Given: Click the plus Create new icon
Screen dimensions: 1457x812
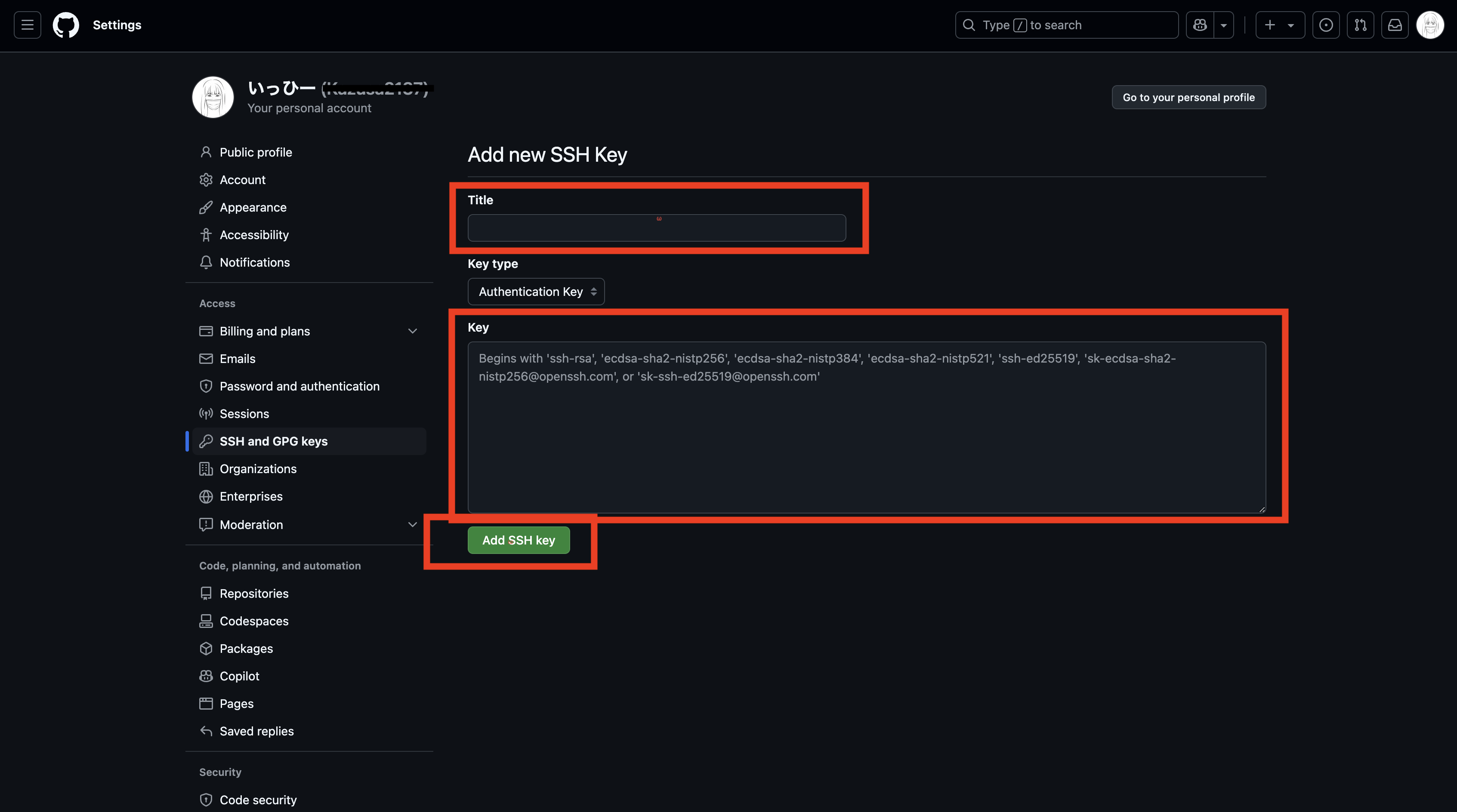Looking at the screenshot, I should point(1270,25).
